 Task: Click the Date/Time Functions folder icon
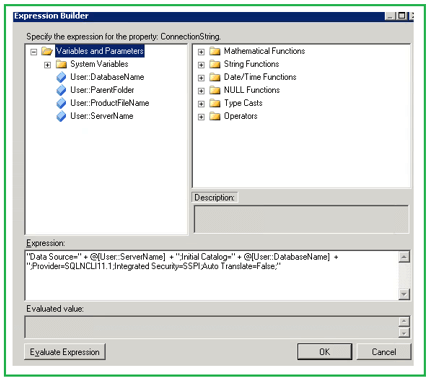click(215, 77)
